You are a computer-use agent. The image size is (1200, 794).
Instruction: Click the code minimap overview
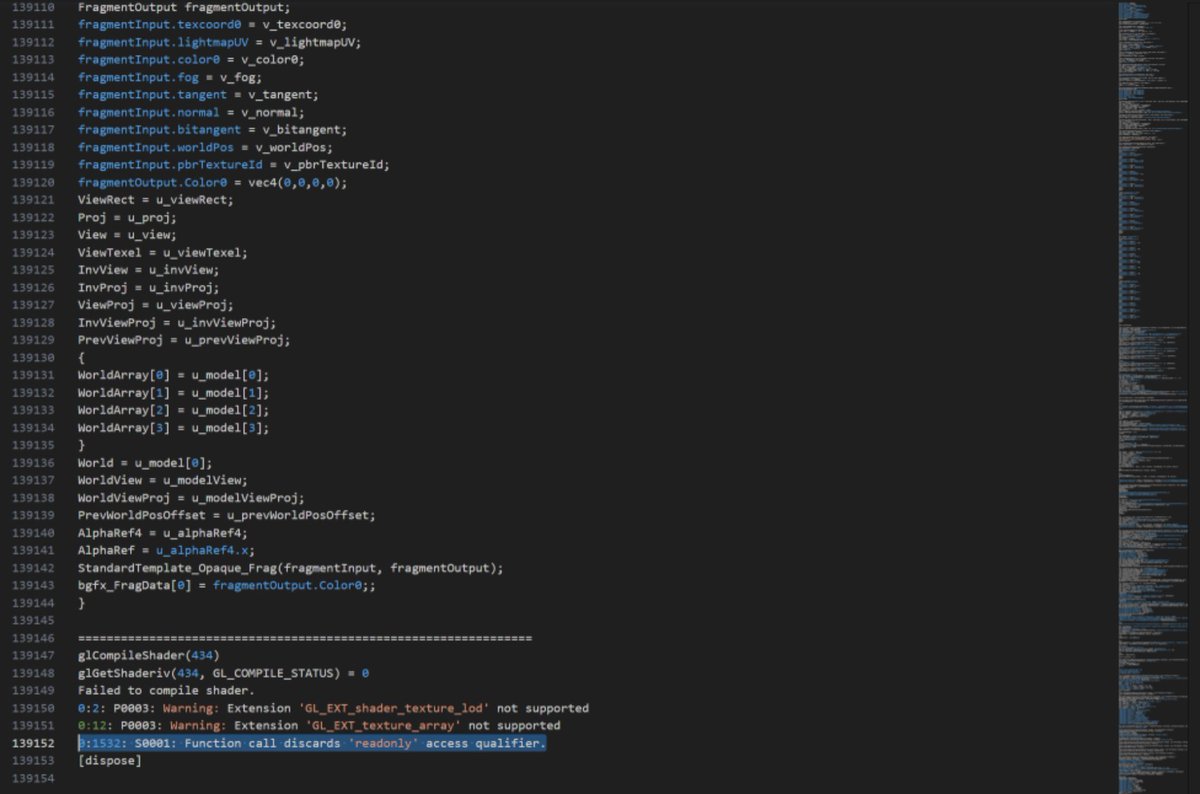(x=1154, y=397)
